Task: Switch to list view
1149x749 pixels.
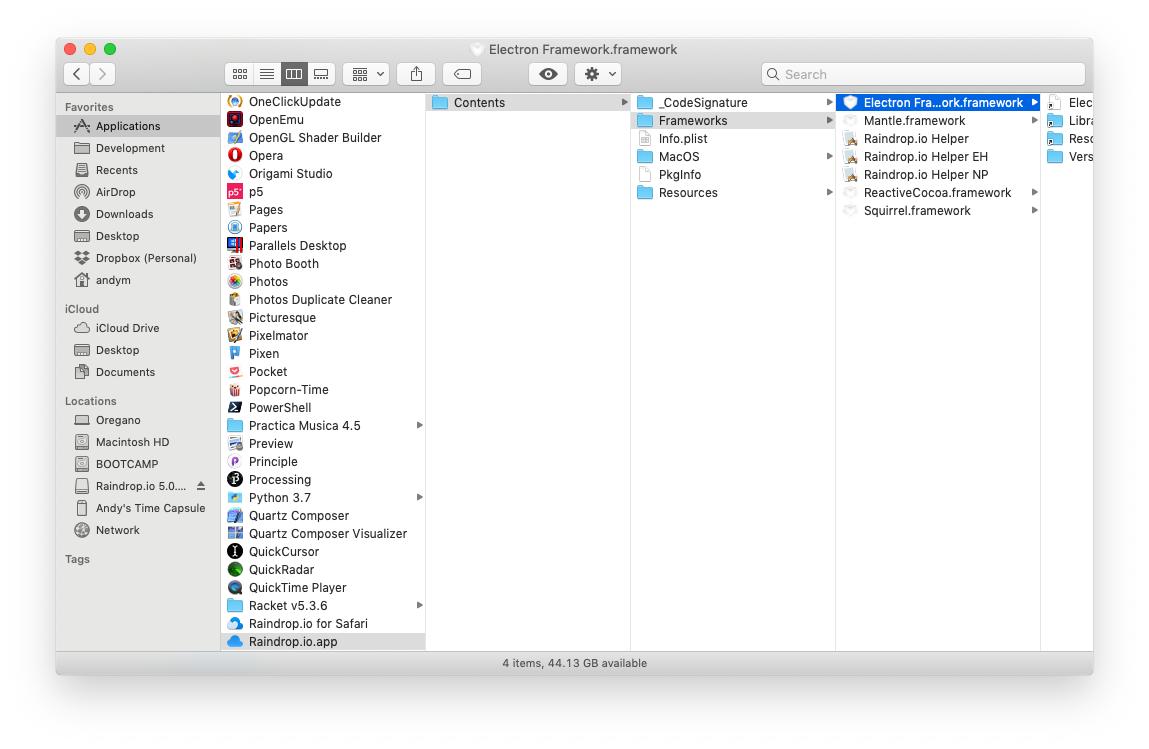Action: point(267,74)
